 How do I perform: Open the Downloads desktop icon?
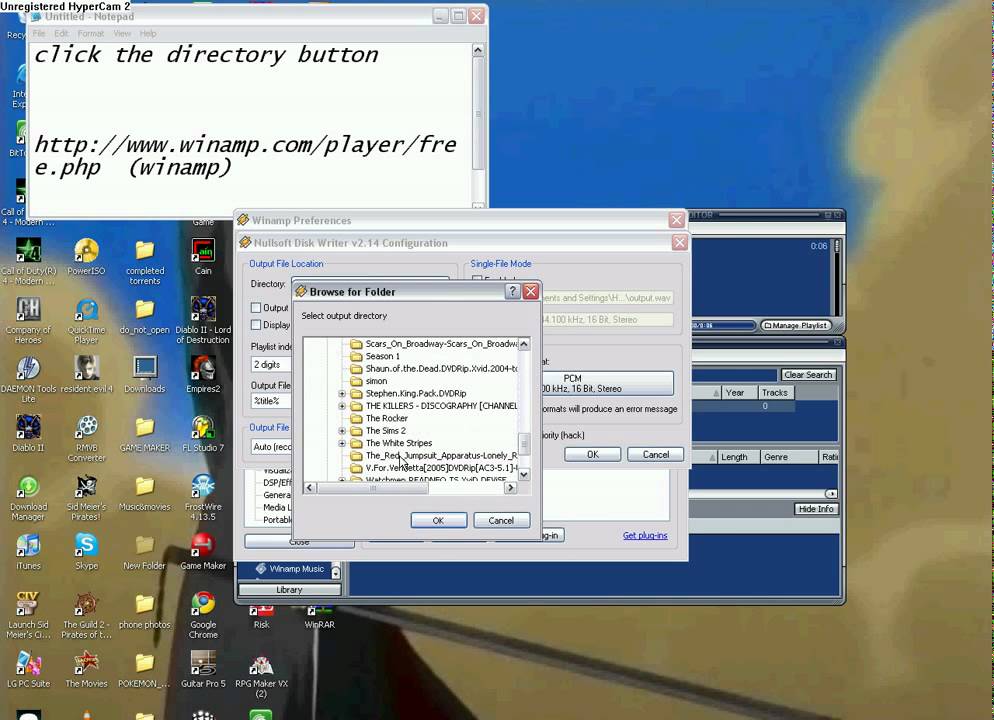click(145, 375)
